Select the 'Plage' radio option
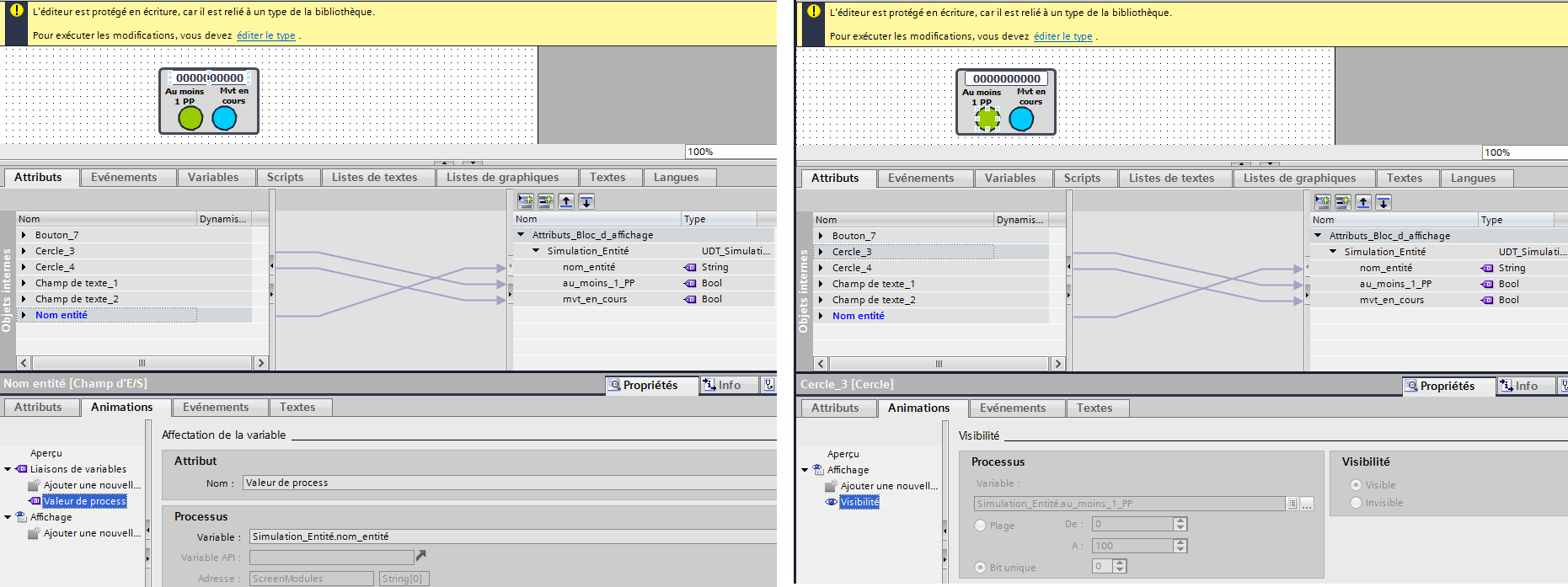Image resolution: width=1568 pixels, height=587 pixels. [x=980, y=526]
